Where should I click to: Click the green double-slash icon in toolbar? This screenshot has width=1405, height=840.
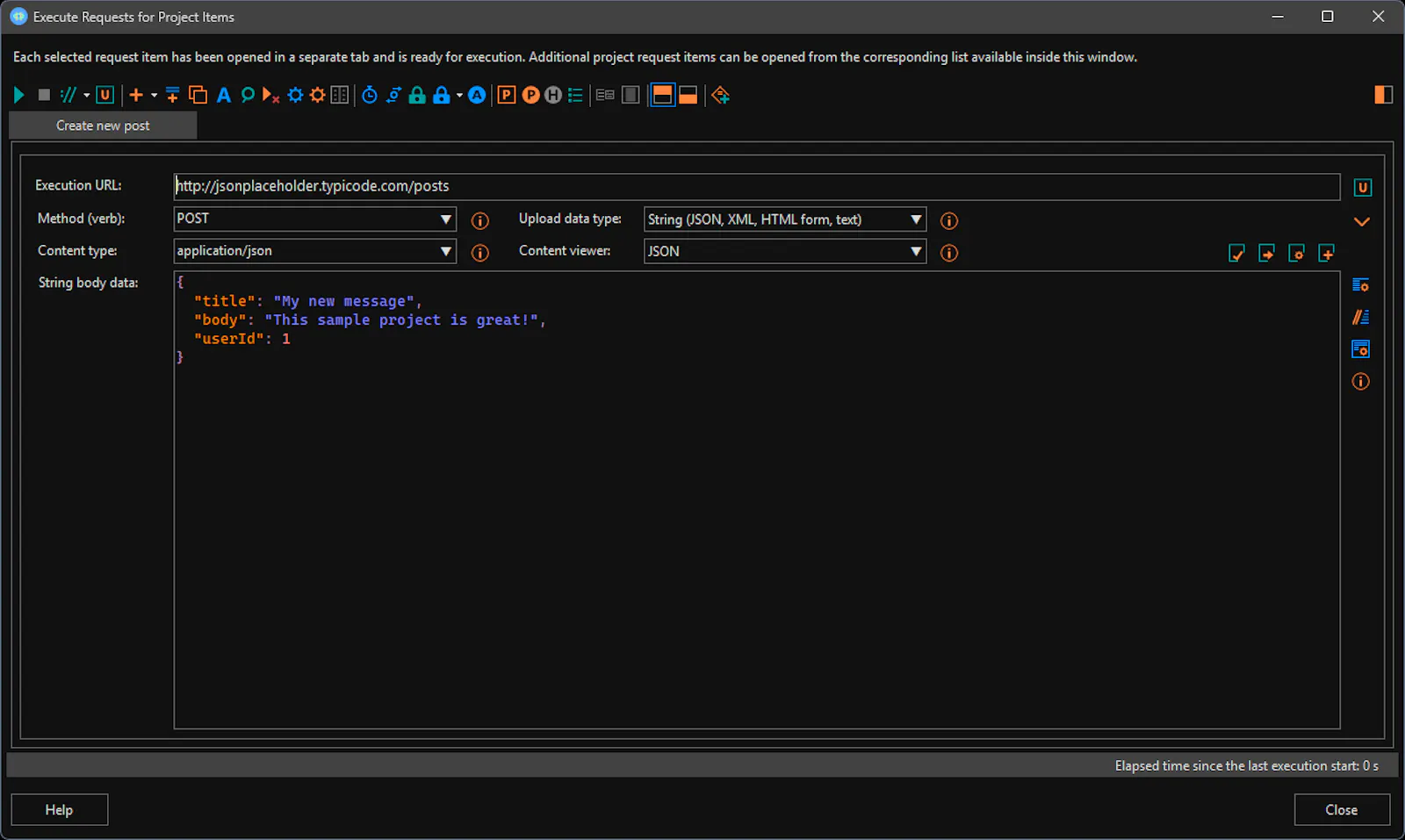(x=68, y=95)
